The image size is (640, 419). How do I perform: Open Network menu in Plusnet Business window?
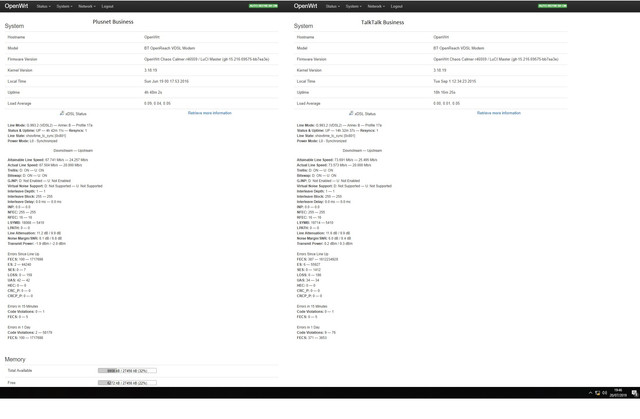coord(87,7)
